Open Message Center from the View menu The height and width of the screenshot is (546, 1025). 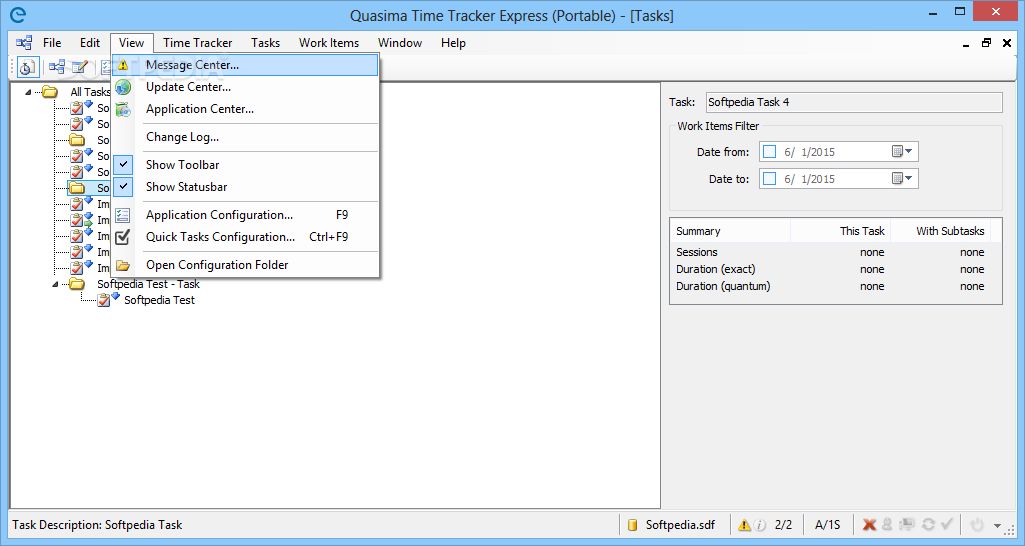tap(245, 65)
